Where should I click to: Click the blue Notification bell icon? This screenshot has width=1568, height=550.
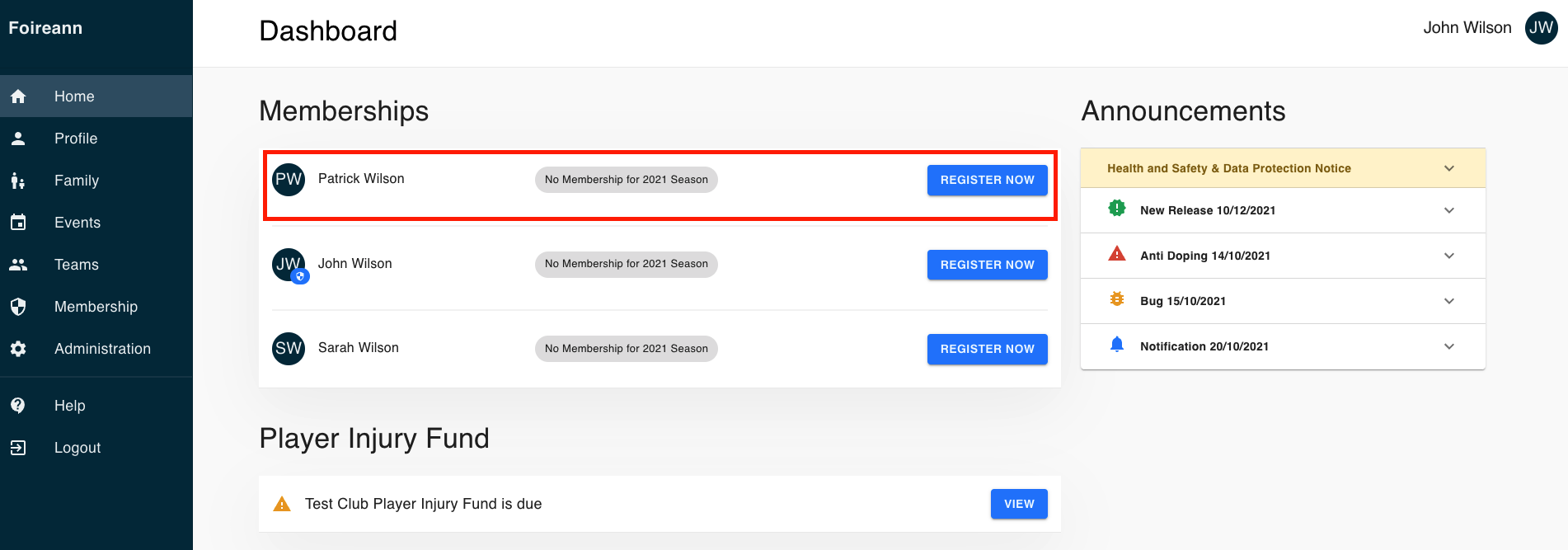pos(1117,345)
